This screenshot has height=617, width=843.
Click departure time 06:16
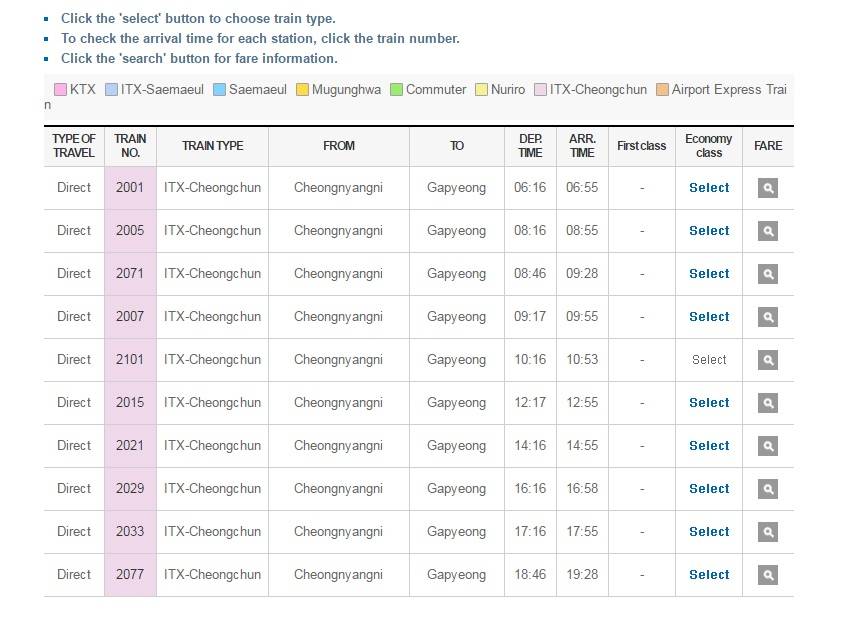pyautogui.click(x=530, y=188)
